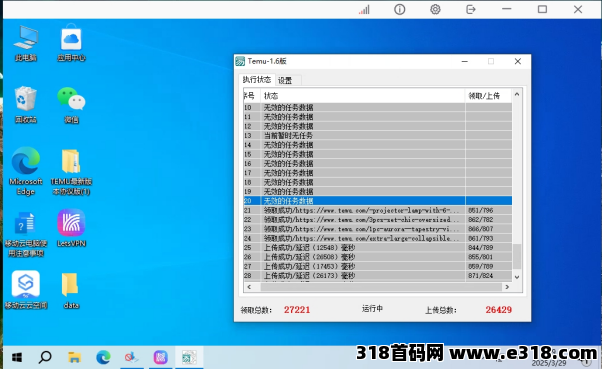This screenshot has height=370, width=602.
Task: Minimize the Temu-1.6版 window
Action: [x=465, y=61]
